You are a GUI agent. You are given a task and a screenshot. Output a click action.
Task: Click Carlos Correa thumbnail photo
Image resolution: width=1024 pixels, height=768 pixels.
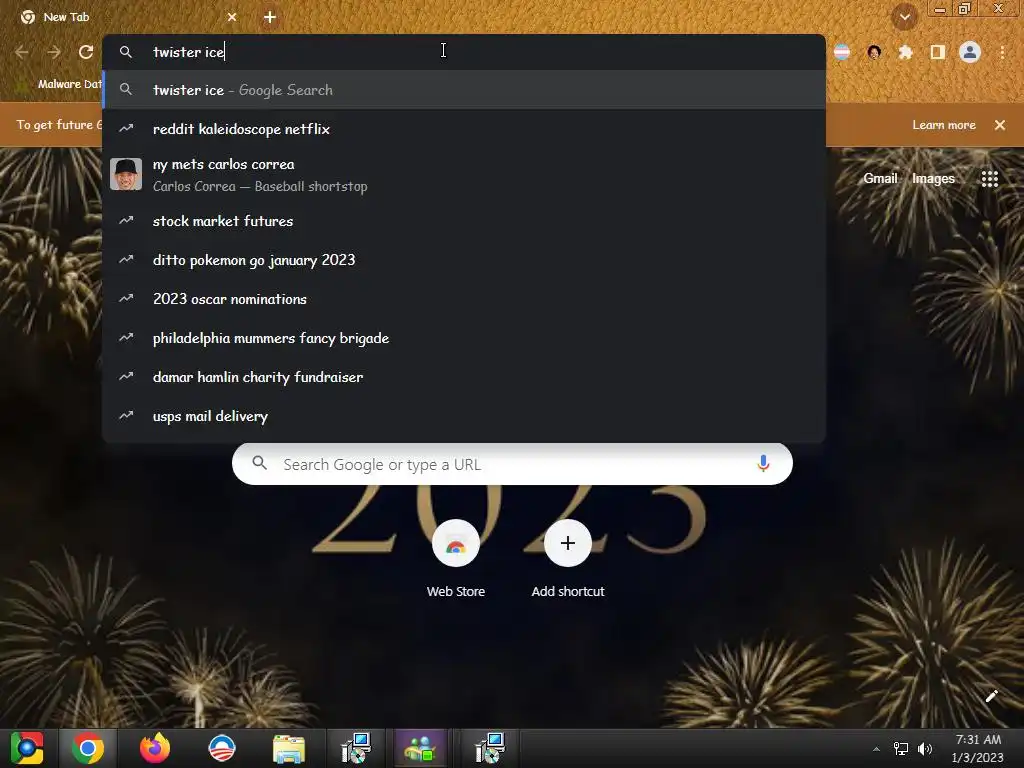(126, 174)
